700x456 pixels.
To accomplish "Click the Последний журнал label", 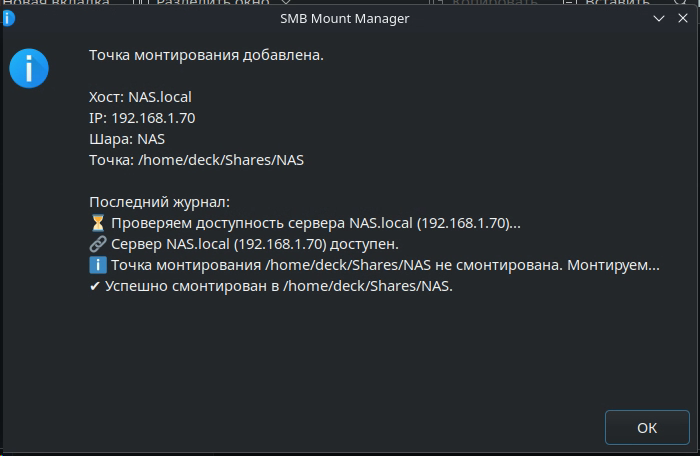I will tap(159, 202).
